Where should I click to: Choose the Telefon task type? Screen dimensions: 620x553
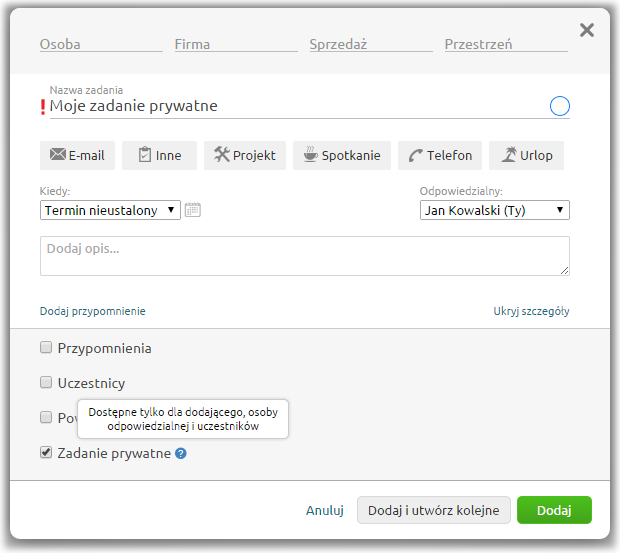pyautogui.click(x=440, y=155)
